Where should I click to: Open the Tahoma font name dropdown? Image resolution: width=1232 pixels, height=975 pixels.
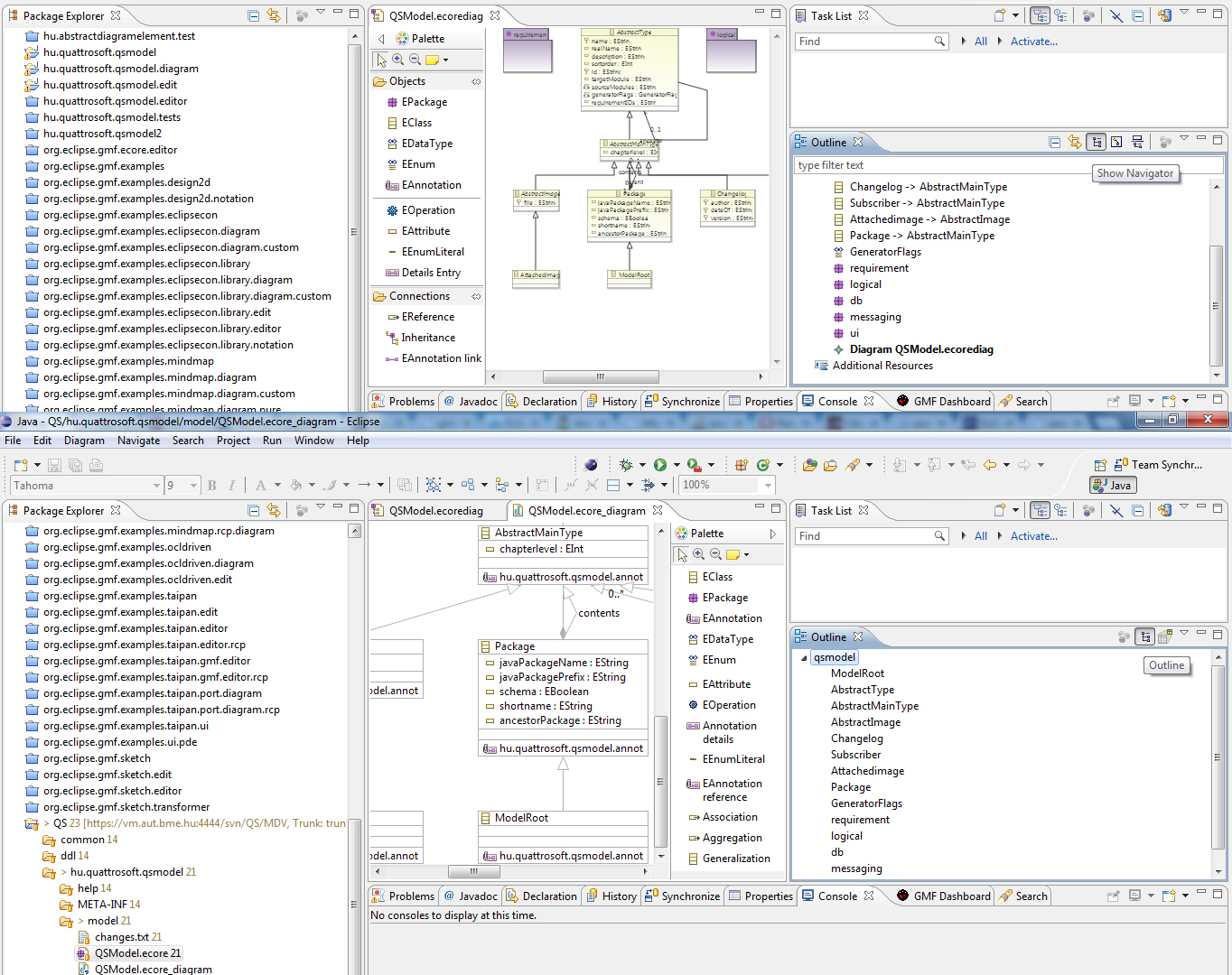(x=156, y=486)
